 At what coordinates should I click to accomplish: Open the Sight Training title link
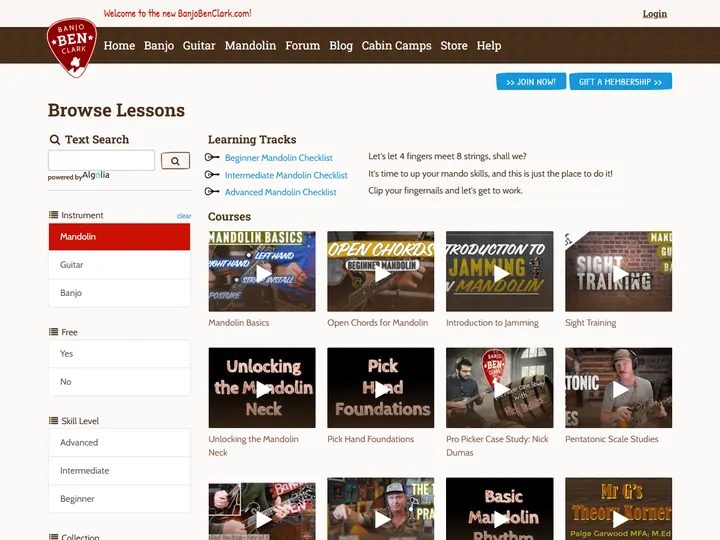tap(591, 323)
